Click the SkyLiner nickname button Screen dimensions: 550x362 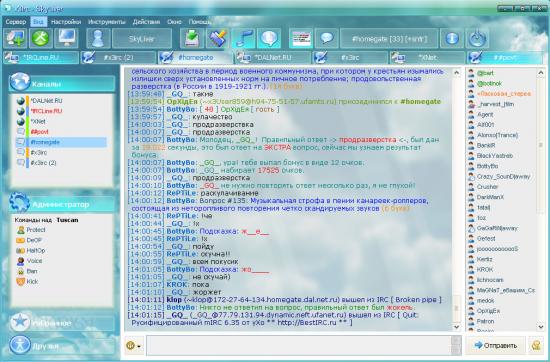point(142,39)
